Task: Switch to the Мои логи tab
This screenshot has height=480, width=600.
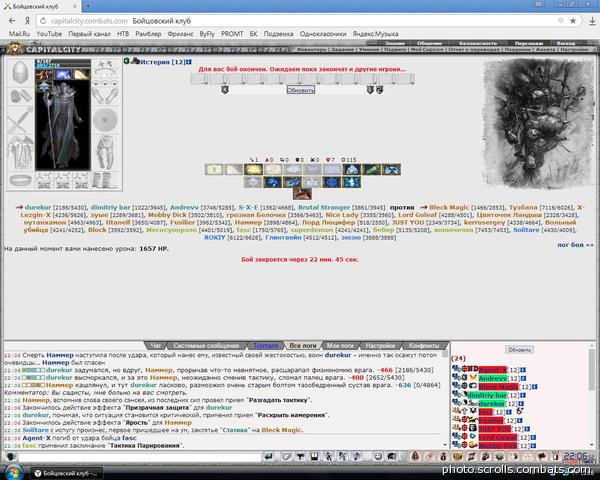Action: tap(340, 346)
